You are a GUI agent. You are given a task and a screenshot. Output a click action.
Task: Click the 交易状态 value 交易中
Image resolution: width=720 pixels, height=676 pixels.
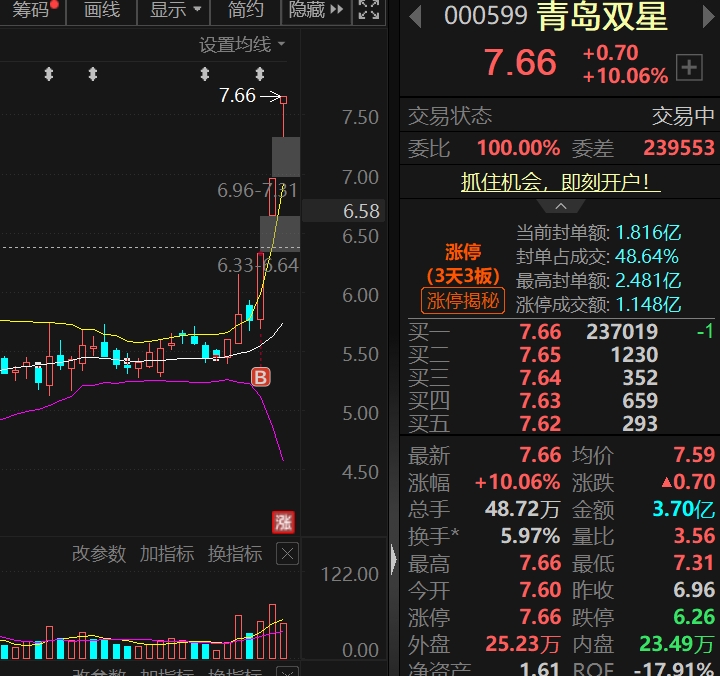(683, 116)
